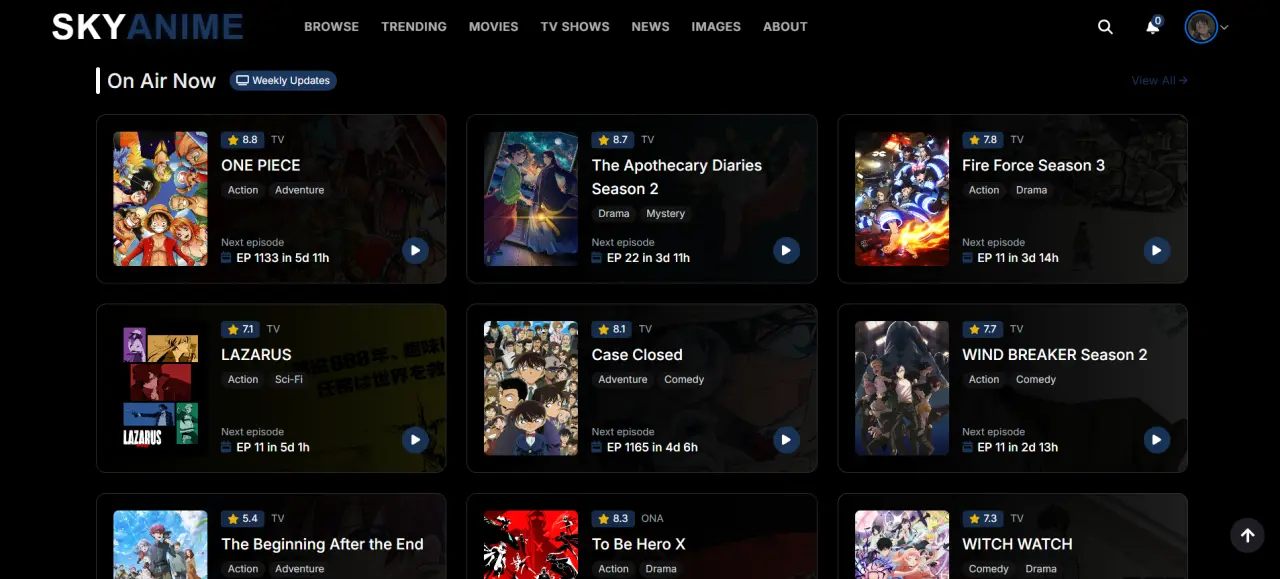Click ONE PIECE 8.8 star rating badge
The width and height of the screenshot is (1280, 579).
click(243, 140)
